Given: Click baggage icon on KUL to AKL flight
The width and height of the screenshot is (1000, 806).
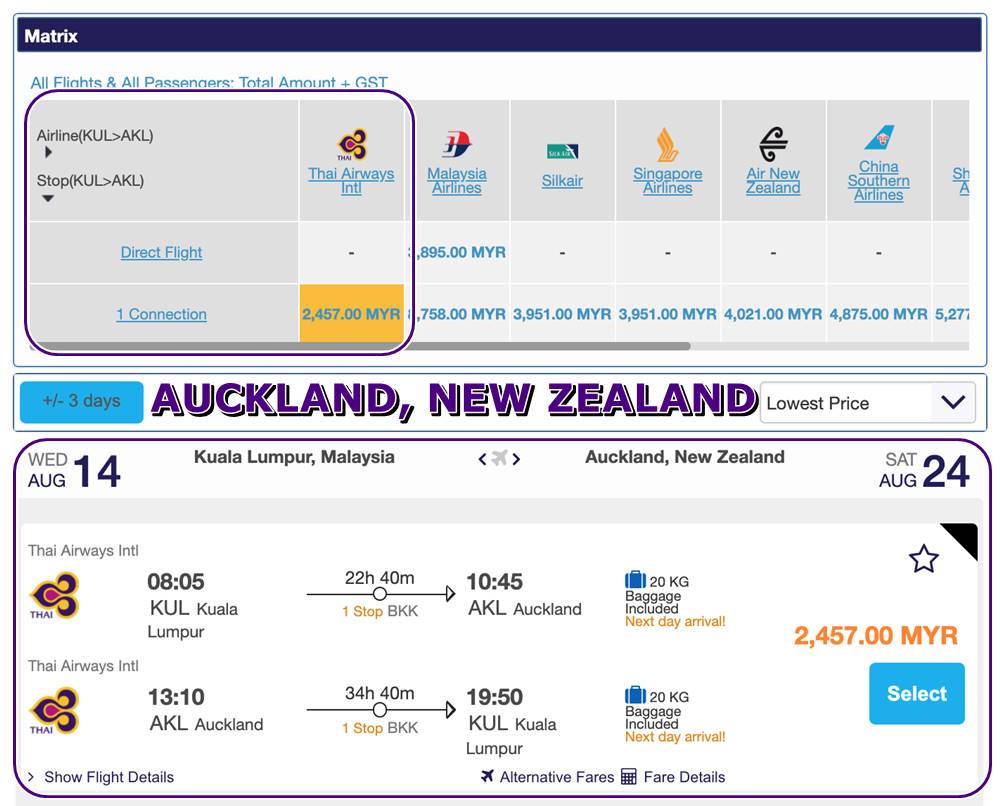Looking at the screenshot, I should [x=635, y=580].
